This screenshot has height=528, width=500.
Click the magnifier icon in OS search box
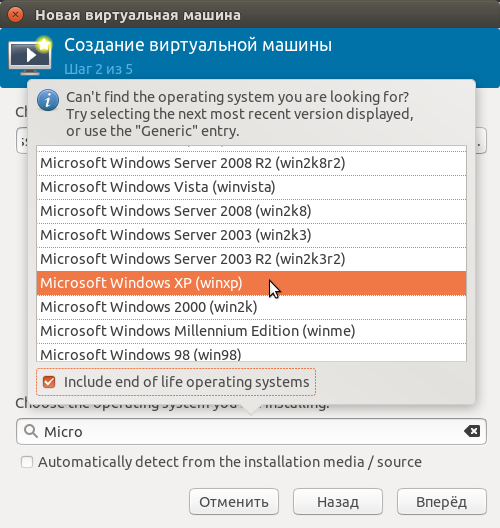[x=31, y=431]
